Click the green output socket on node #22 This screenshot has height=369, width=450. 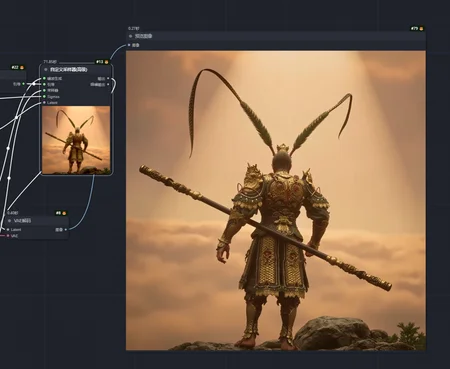(x=23, y=84)
